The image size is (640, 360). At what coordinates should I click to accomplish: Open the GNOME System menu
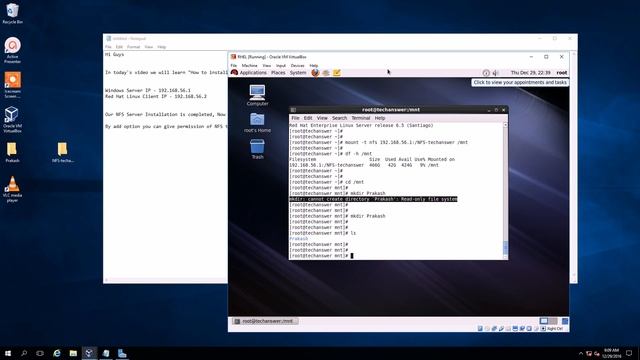pyautogui.click(x=298, y=73)
